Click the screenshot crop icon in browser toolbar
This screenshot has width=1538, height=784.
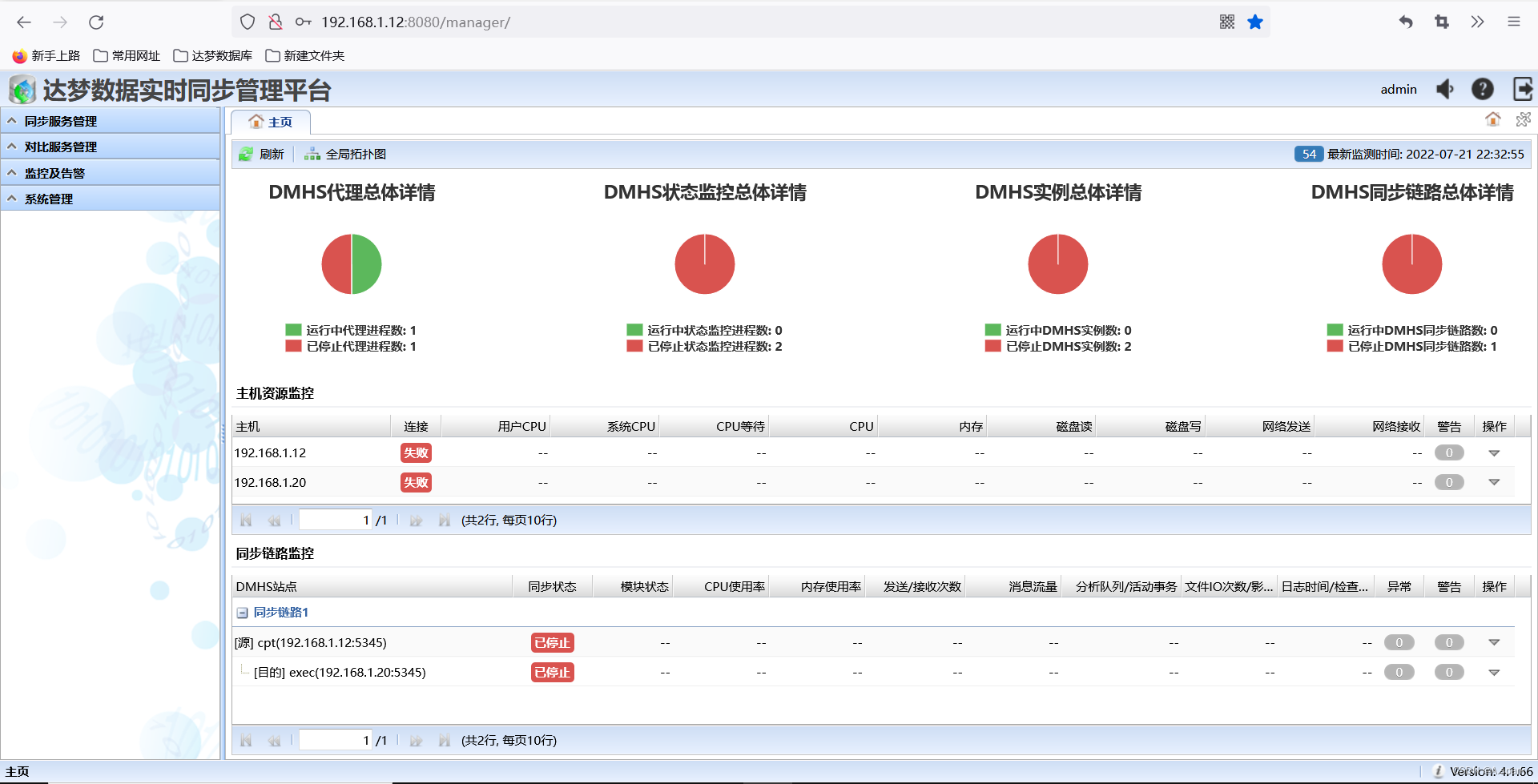coord(1442,22)
